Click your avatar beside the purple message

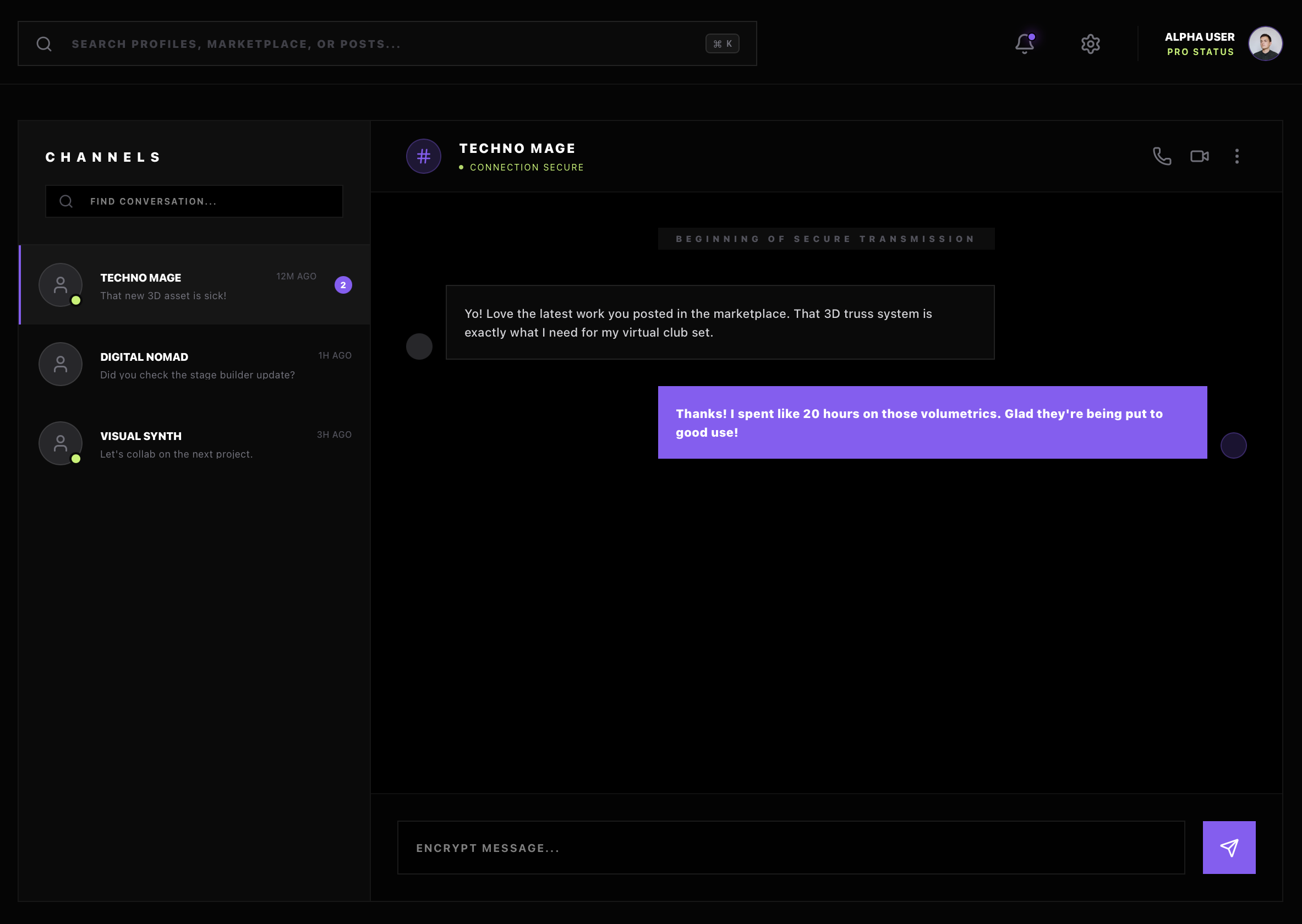pyautogui.click(x=1234, y=446)
